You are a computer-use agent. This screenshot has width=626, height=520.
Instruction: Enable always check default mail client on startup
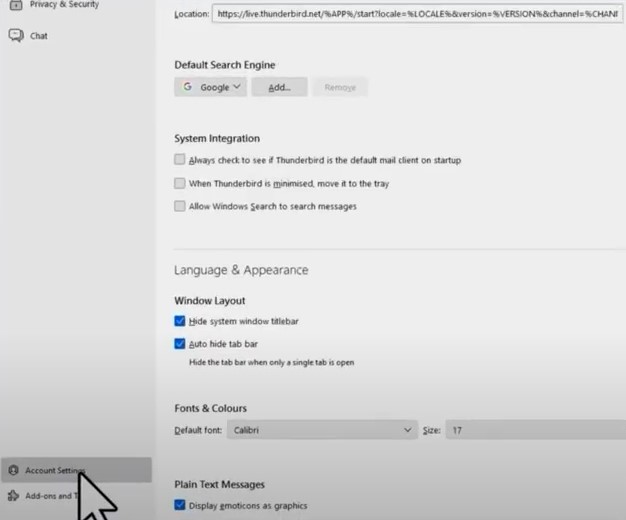click(180, 160)
